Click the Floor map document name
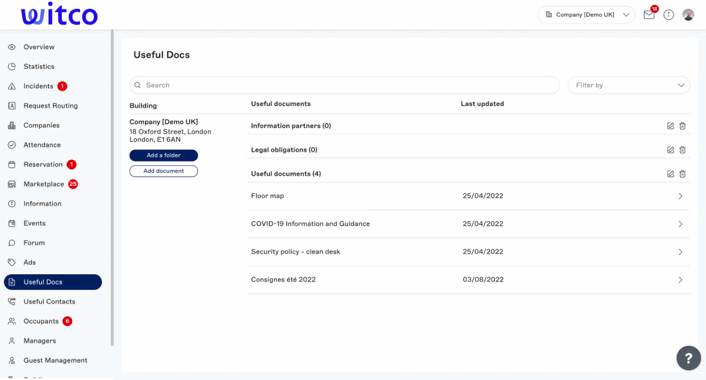This screenshot has height=380, width=706. click(267, 196)
